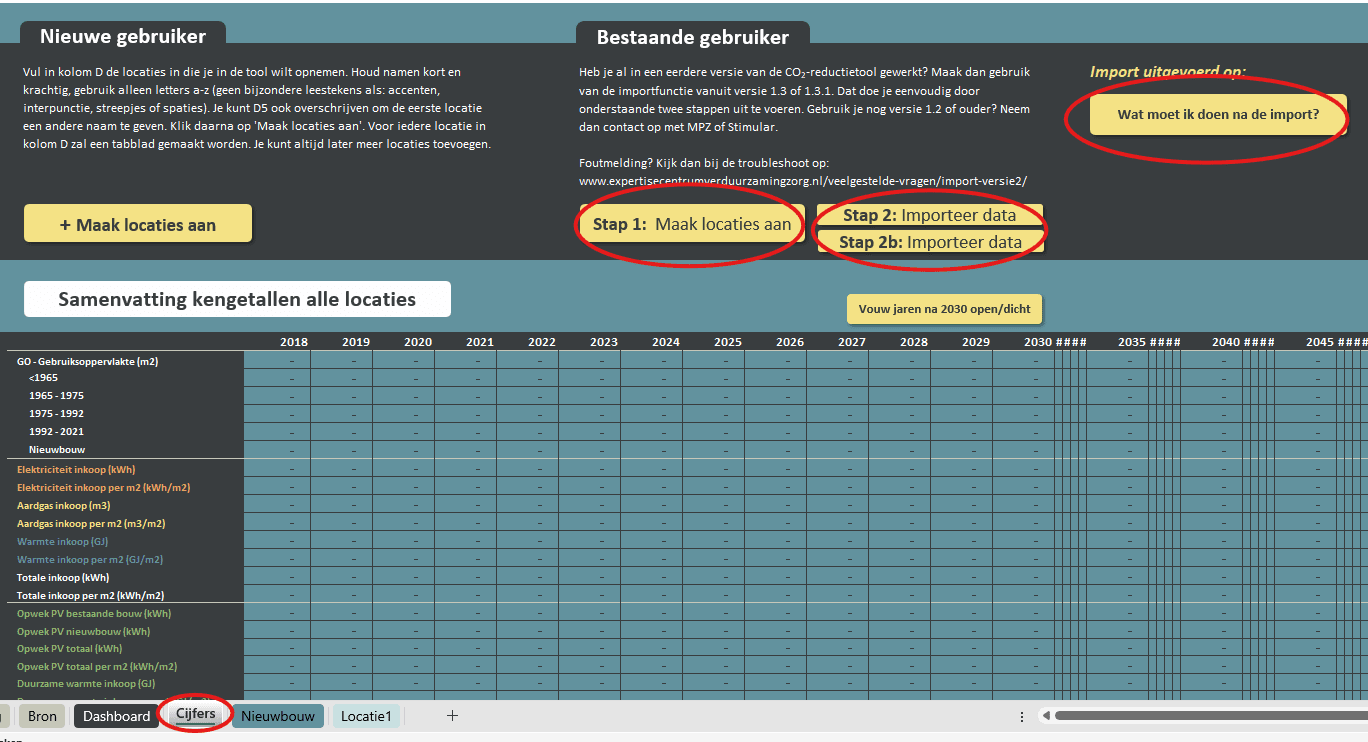This screenshot has width=1368, height=742.
Task: Select the 'Nieuwe gebruiker' heading
Action: pos(123,37)
